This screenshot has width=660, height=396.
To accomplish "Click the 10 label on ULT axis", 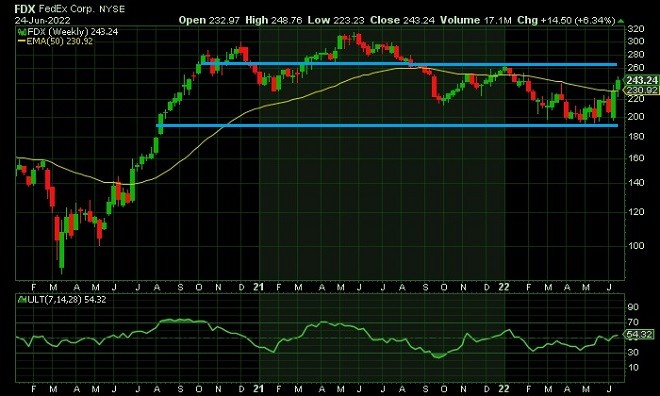I will point(633,367).
